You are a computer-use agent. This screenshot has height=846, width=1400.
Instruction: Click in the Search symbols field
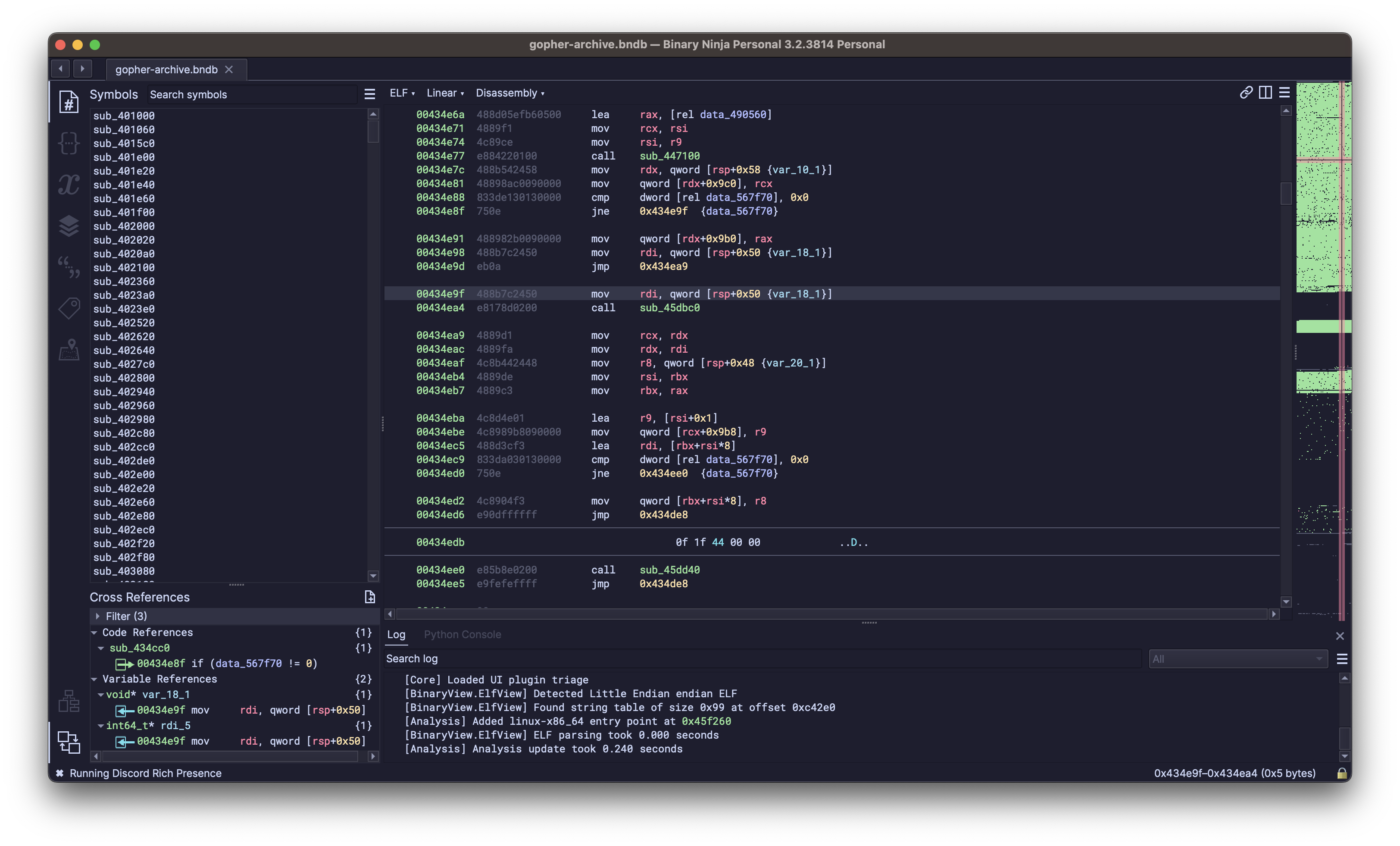point(250,94)
